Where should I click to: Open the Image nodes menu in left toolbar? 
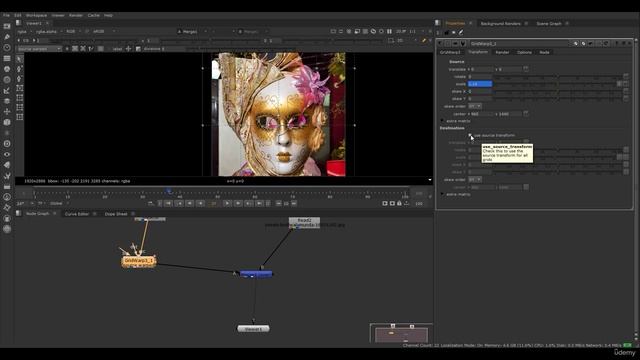(x=7, y=26)
